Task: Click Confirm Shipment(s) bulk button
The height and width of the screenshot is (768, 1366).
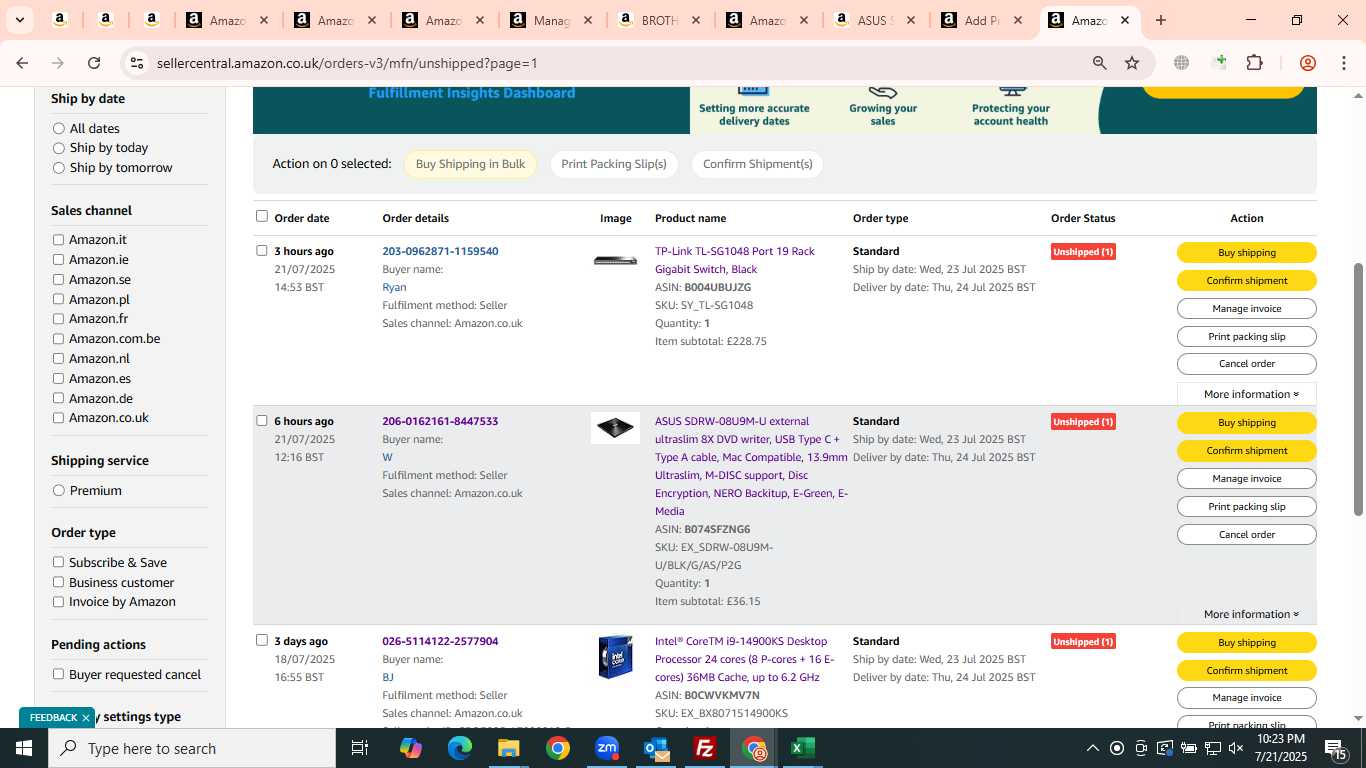Action: 757,164
